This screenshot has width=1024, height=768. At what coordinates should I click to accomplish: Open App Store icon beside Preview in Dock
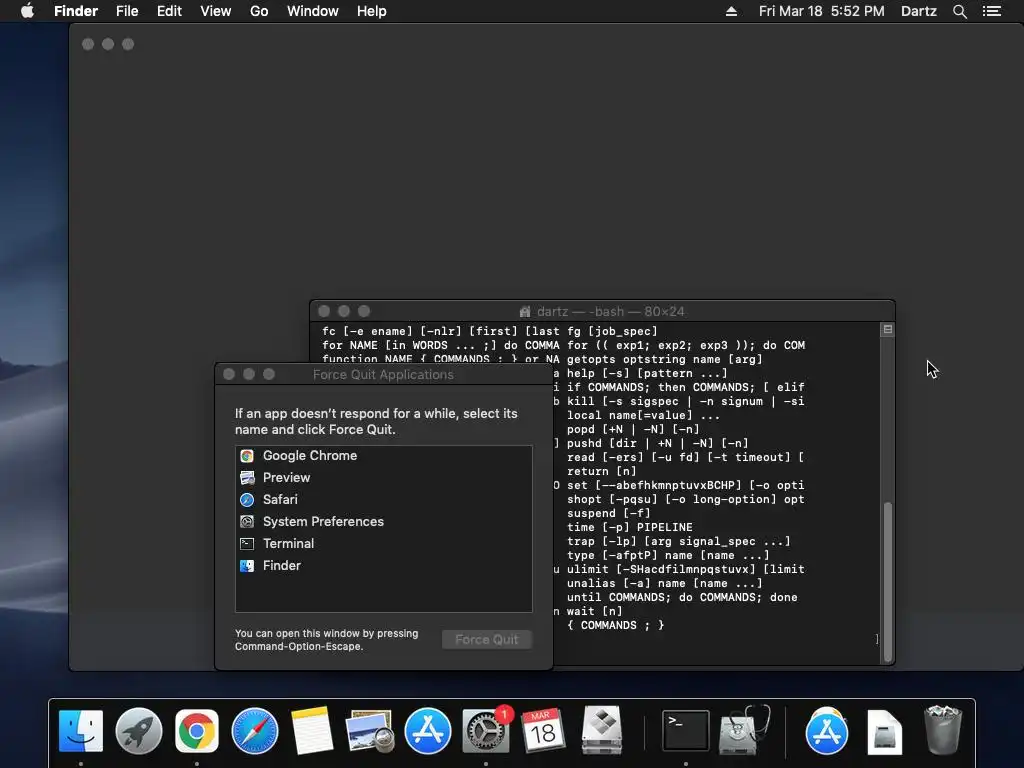[428, 731]
